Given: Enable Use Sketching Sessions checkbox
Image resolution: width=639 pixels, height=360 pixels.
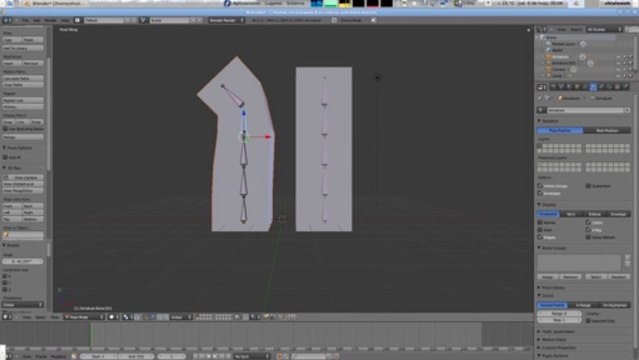Looking at the screenshot, I should click(5, 129).
